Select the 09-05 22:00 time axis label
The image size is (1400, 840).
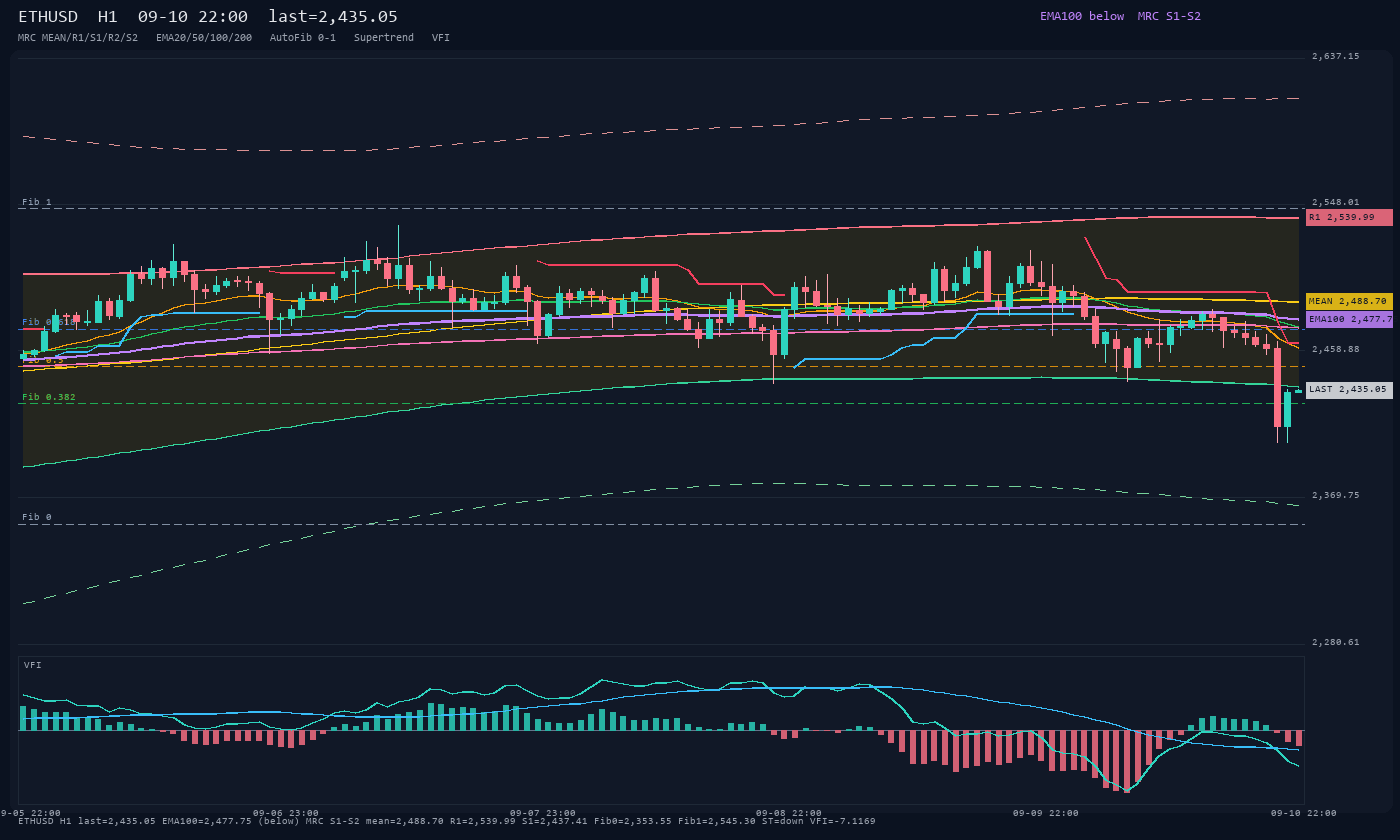click(30, 813)
